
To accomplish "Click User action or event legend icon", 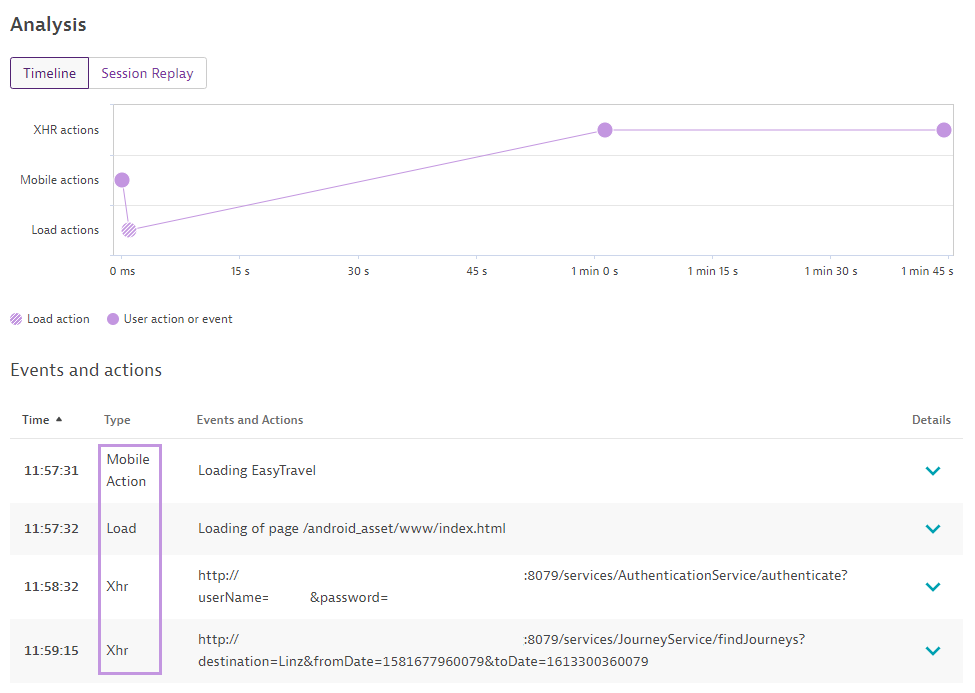I will pyautogui.click(x=113, y=319).
